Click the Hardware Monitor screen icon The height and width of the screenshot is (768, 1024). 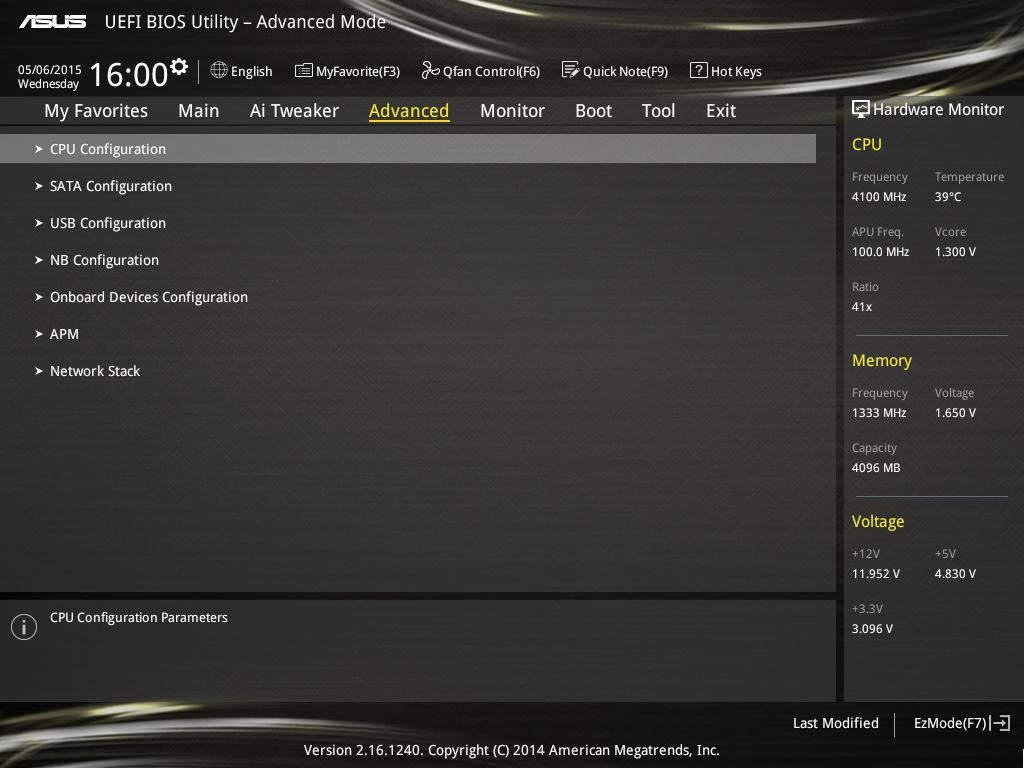coord(861,109)
